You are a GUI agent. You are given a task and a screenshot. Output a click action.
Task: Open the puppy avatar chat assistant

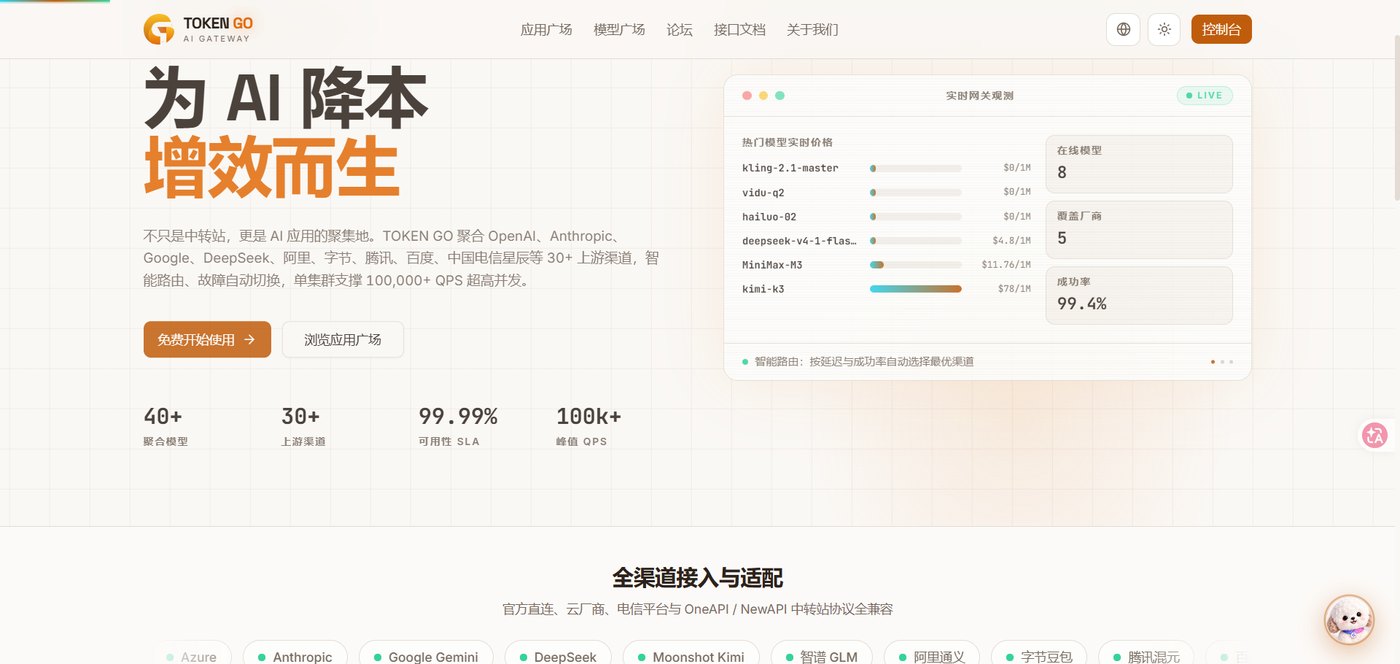coord(1349,619)
